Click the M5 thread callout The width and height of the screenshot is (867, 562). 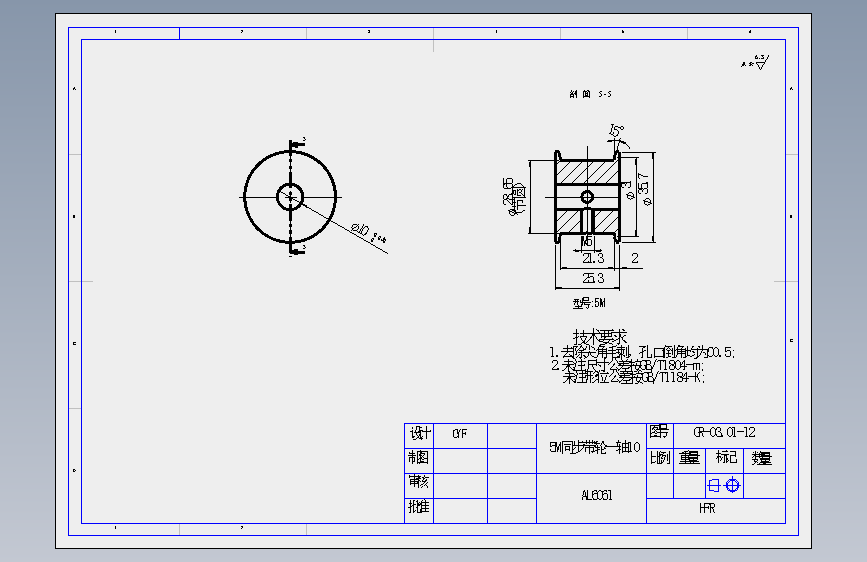pyautogui.click(x=587, y=241)
